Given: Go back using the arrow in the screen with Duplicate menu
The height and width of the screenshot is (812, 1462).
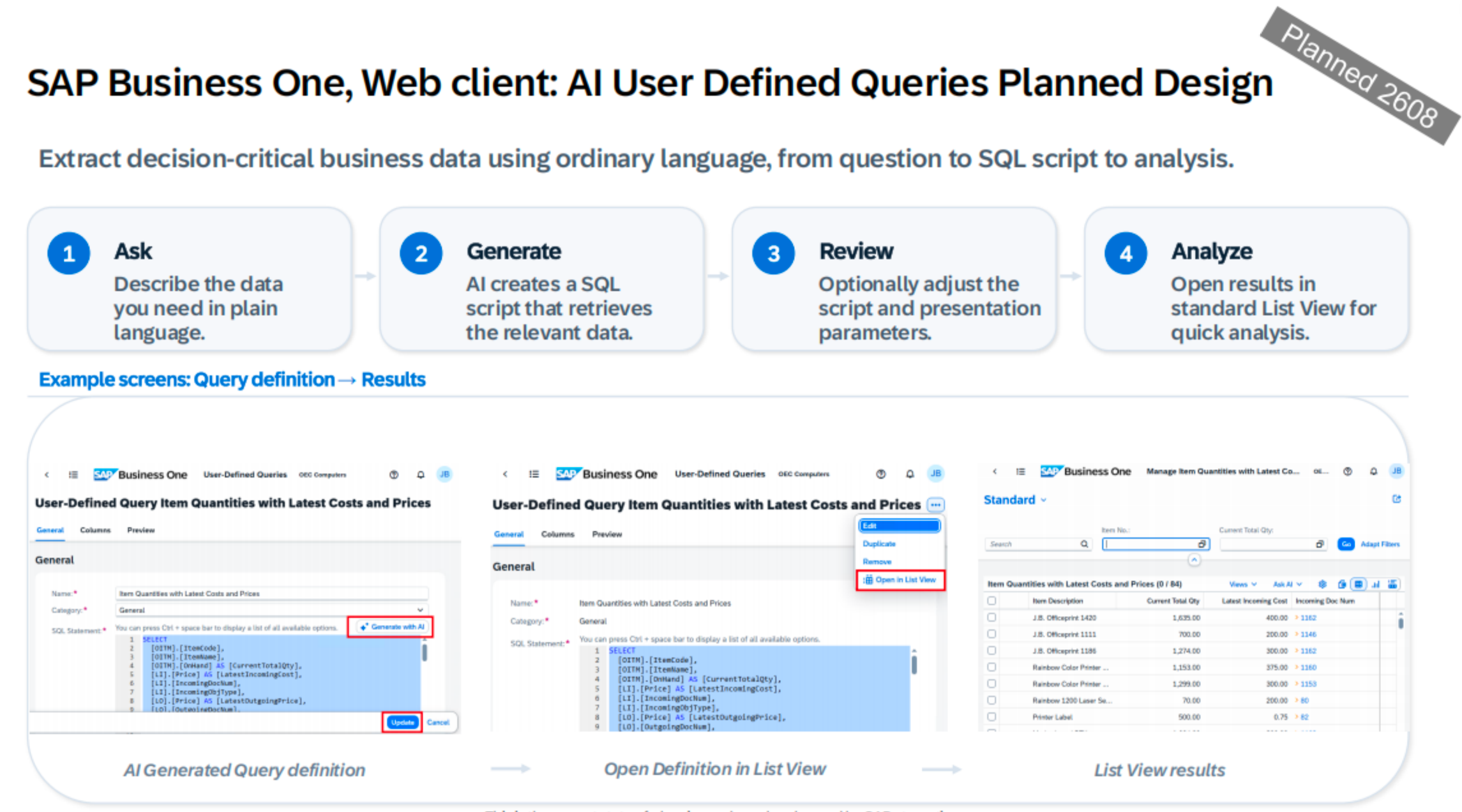Looking at the screenshot, I should click(505, 474).
